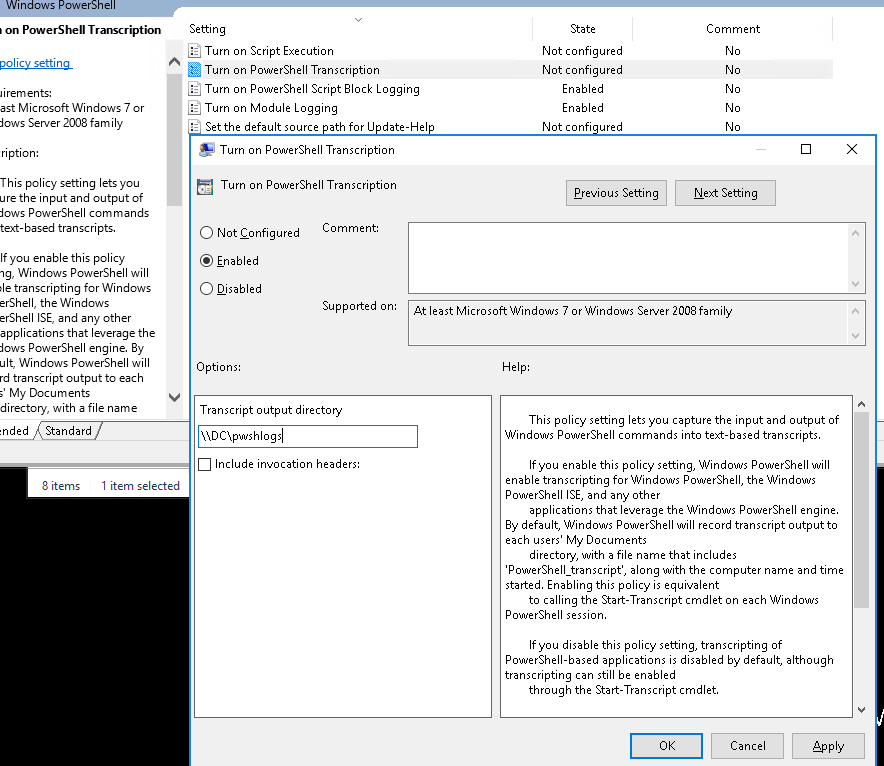Open the policy setting link

[x=36, y=63]
